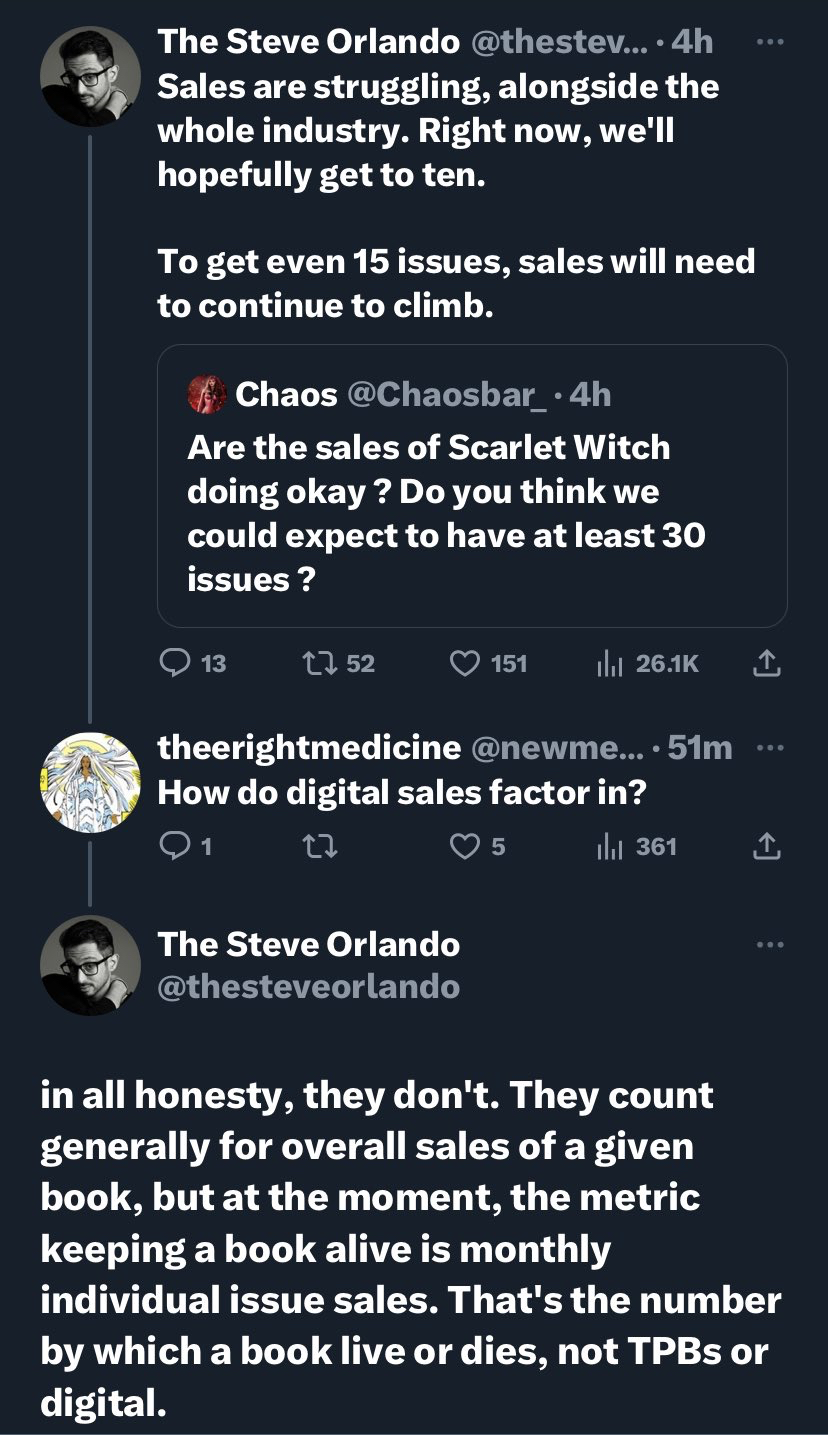Share Steve Orlando's first tweet
828x1435 pixels.
(765, 662)
